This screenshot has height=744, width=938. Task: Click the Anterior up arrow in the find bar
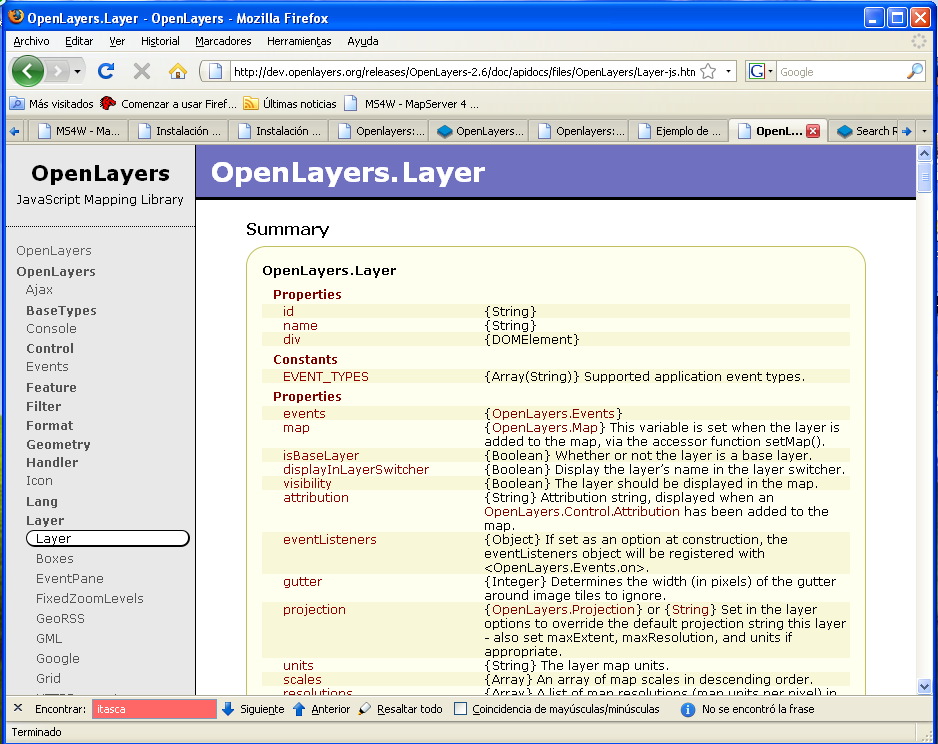(x=299, y=709)
